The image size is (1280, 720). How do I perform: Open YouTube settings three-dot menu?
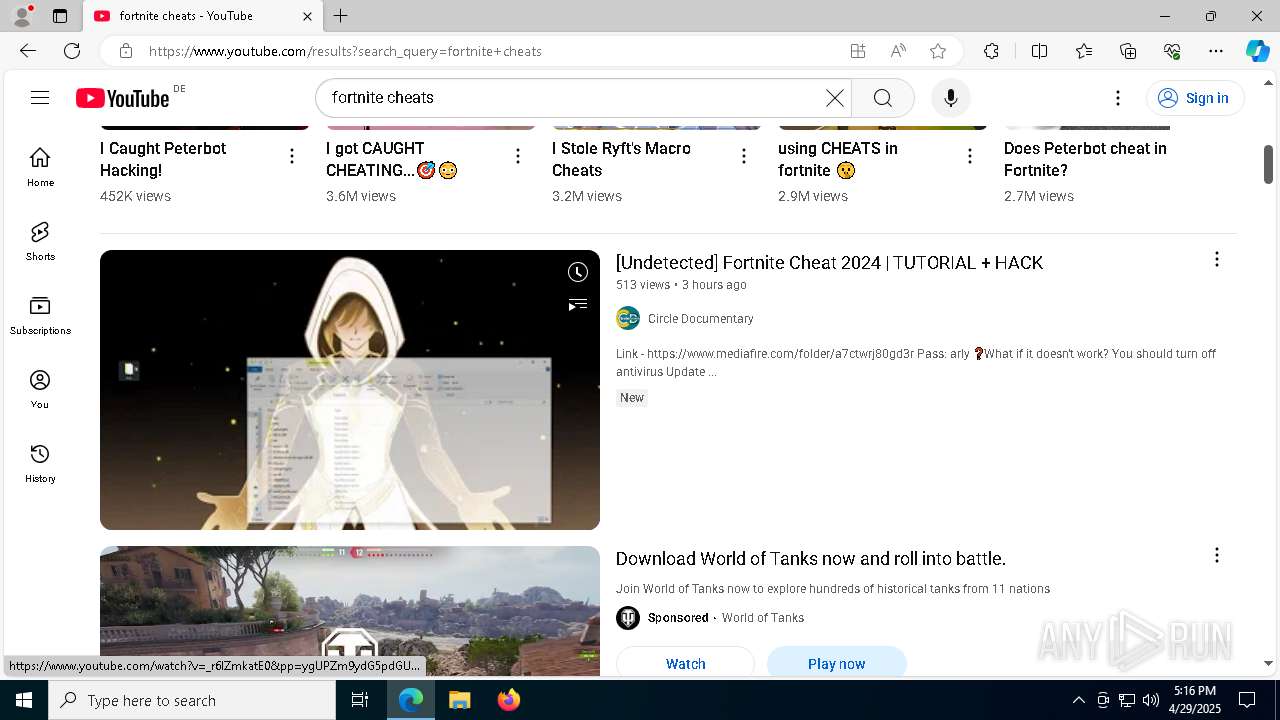pos(1118,98)
